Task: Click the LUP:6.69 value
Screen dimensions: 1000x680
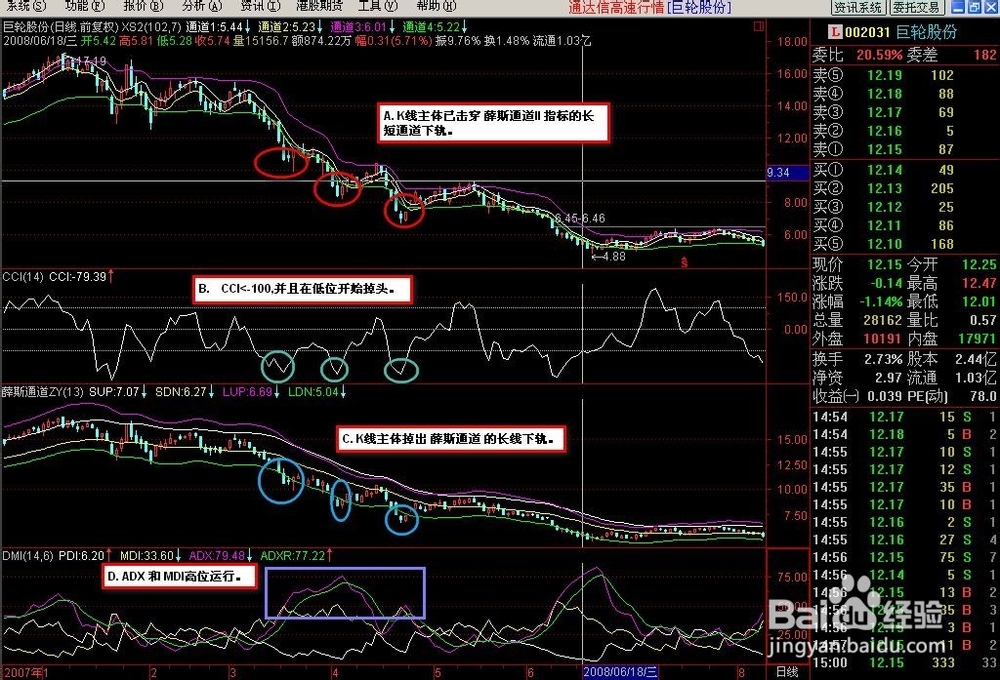Action: point(247,392)
